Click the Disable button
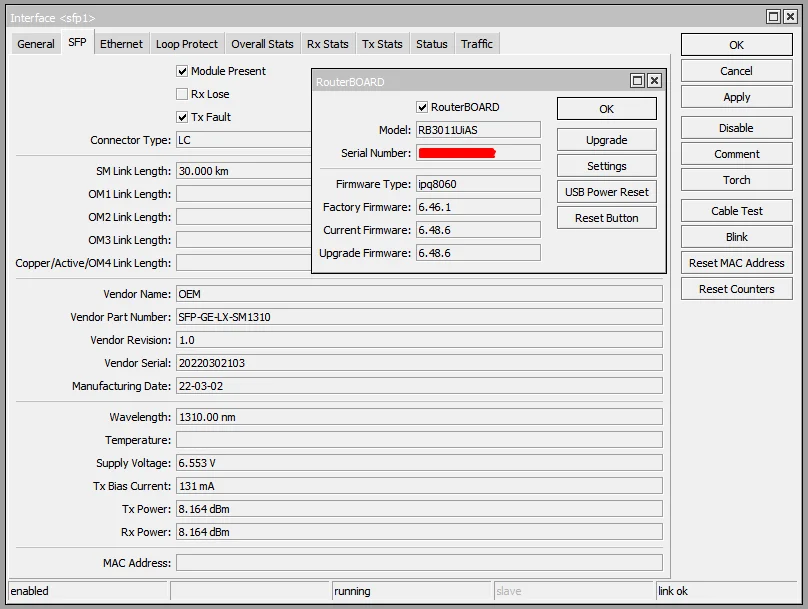The height and width of the screenshot is (609, 808). coord(736,128)
